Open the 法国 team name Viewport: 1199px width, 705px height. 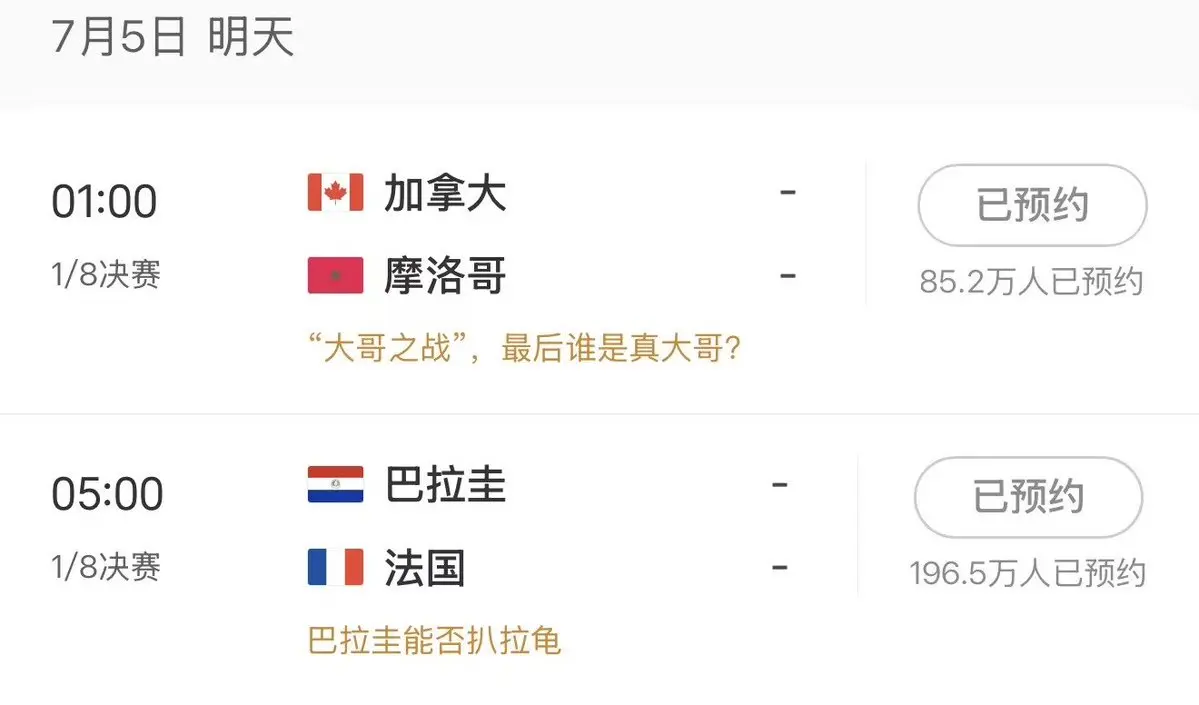(x=424, y=567)
